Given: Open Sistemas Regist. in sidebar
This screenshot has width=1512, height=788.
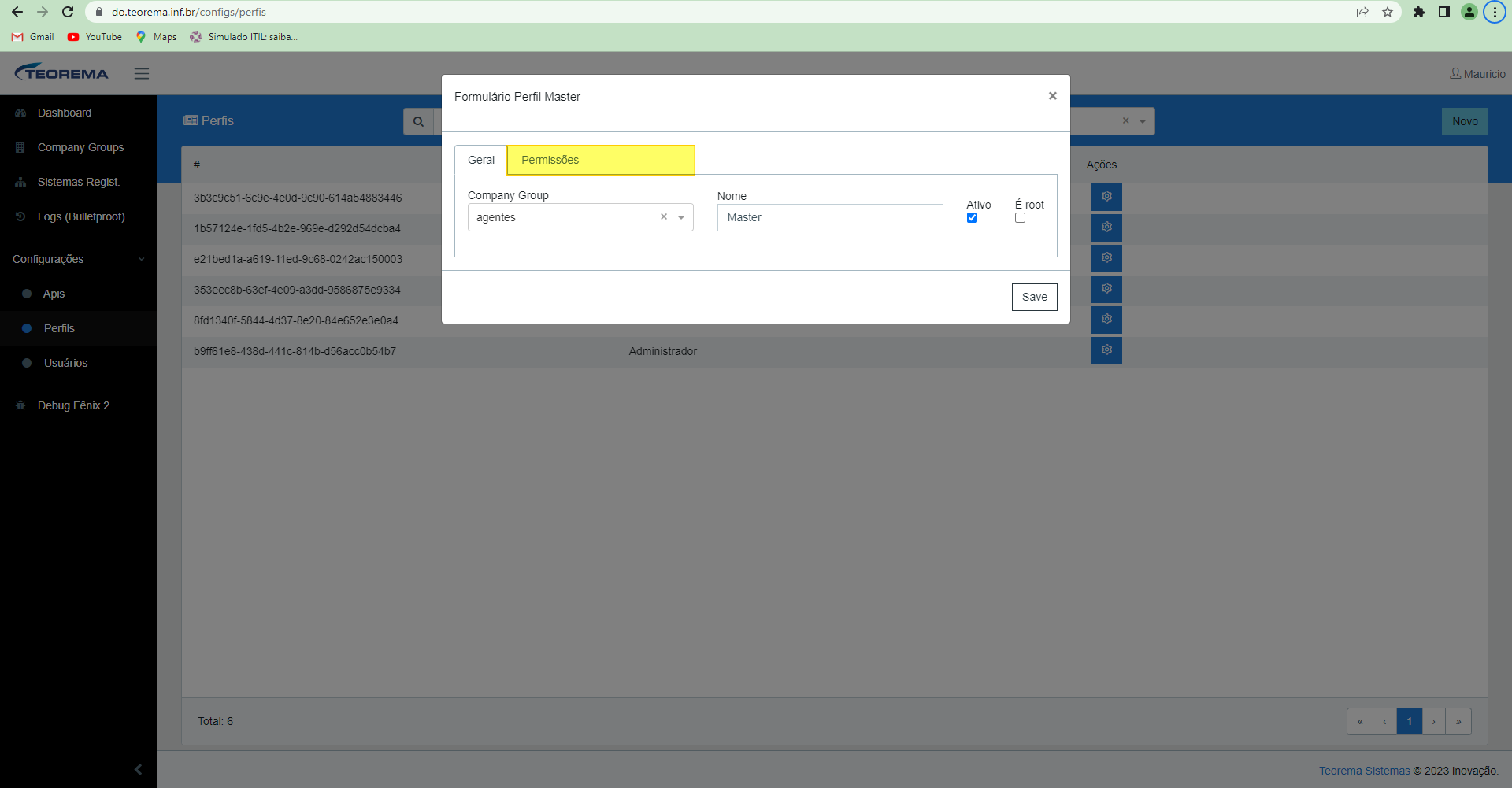Looking at the screenshot, I should [79, 182].
